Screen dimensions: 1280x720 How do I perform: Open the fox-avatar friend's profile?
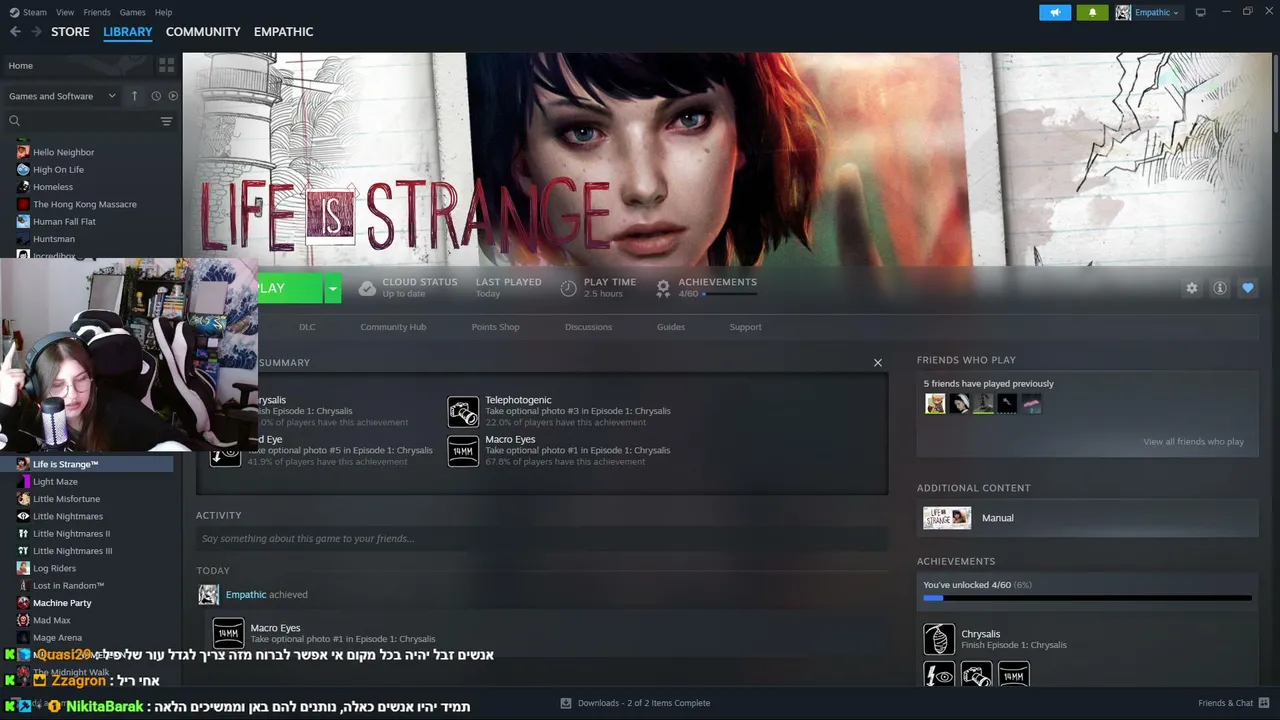935,404
